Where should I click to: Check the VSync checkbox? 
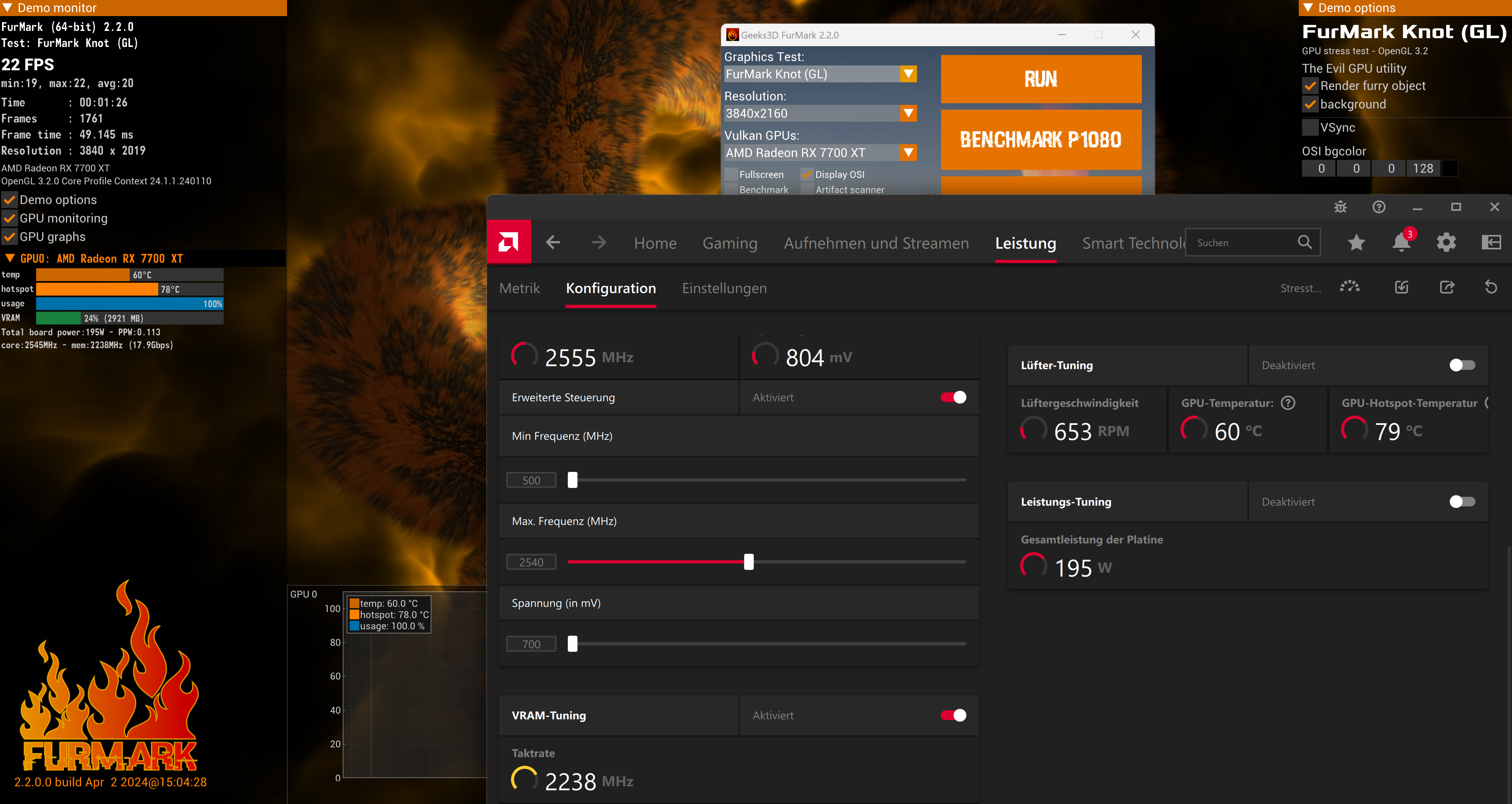pyautogui.click(x=1310, y=127)
